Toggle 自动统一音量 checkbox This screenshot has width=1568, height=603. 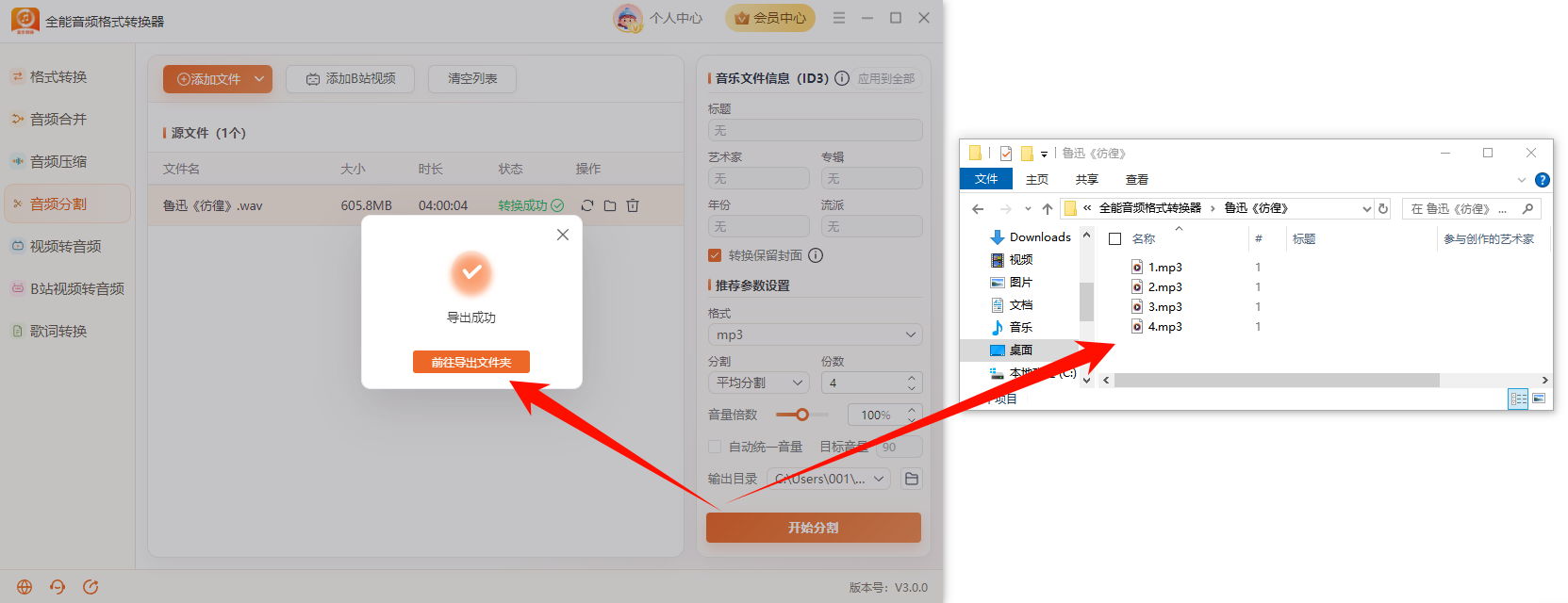tap(715, 447)
